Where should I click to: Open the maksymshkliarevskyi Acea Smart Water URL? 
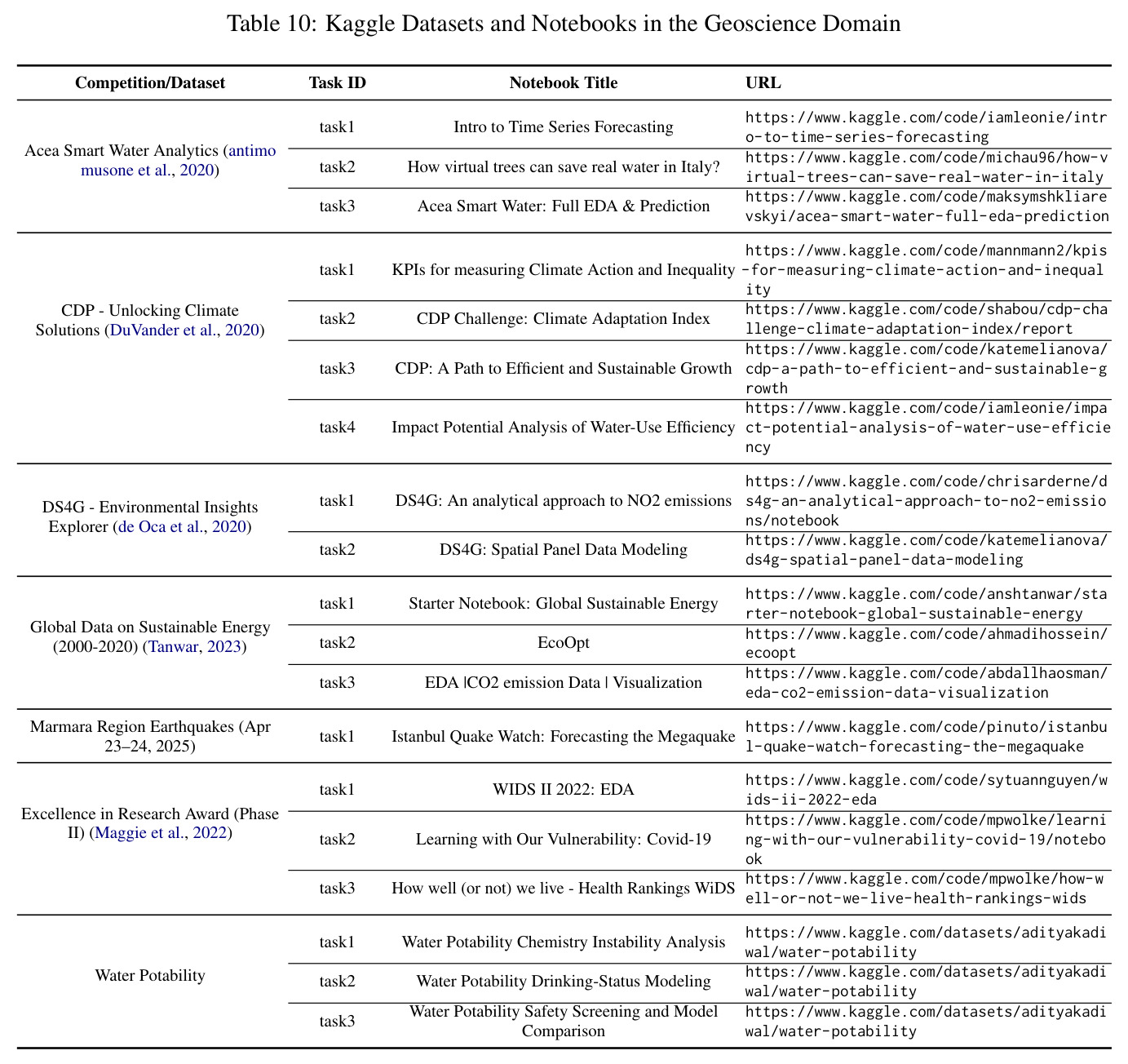click(x=927, y=206)
